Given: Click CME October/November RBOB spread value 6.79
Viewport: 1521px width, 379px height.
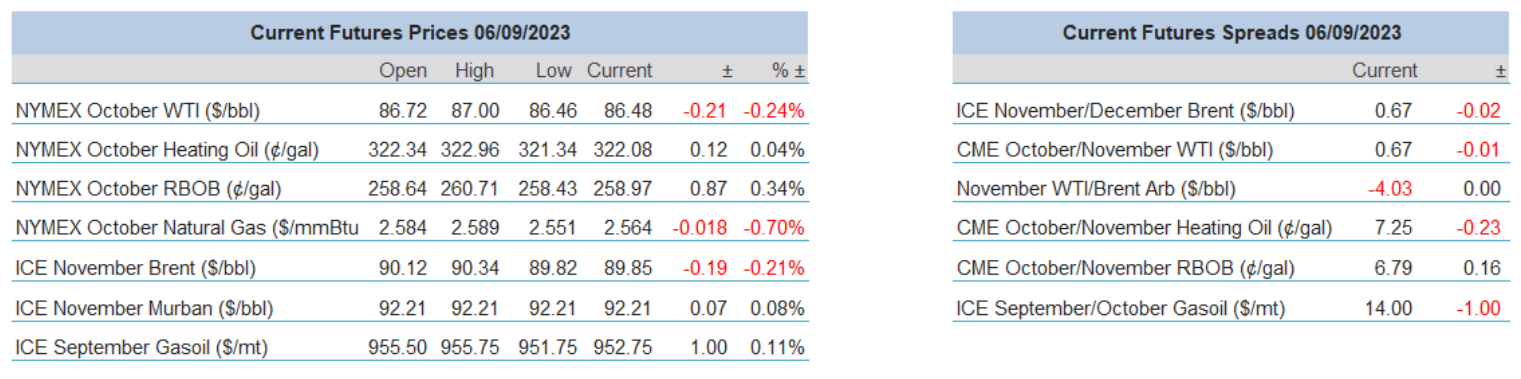Looking at the screenshot, I should pyautogui.click(x=1395, y=268).
